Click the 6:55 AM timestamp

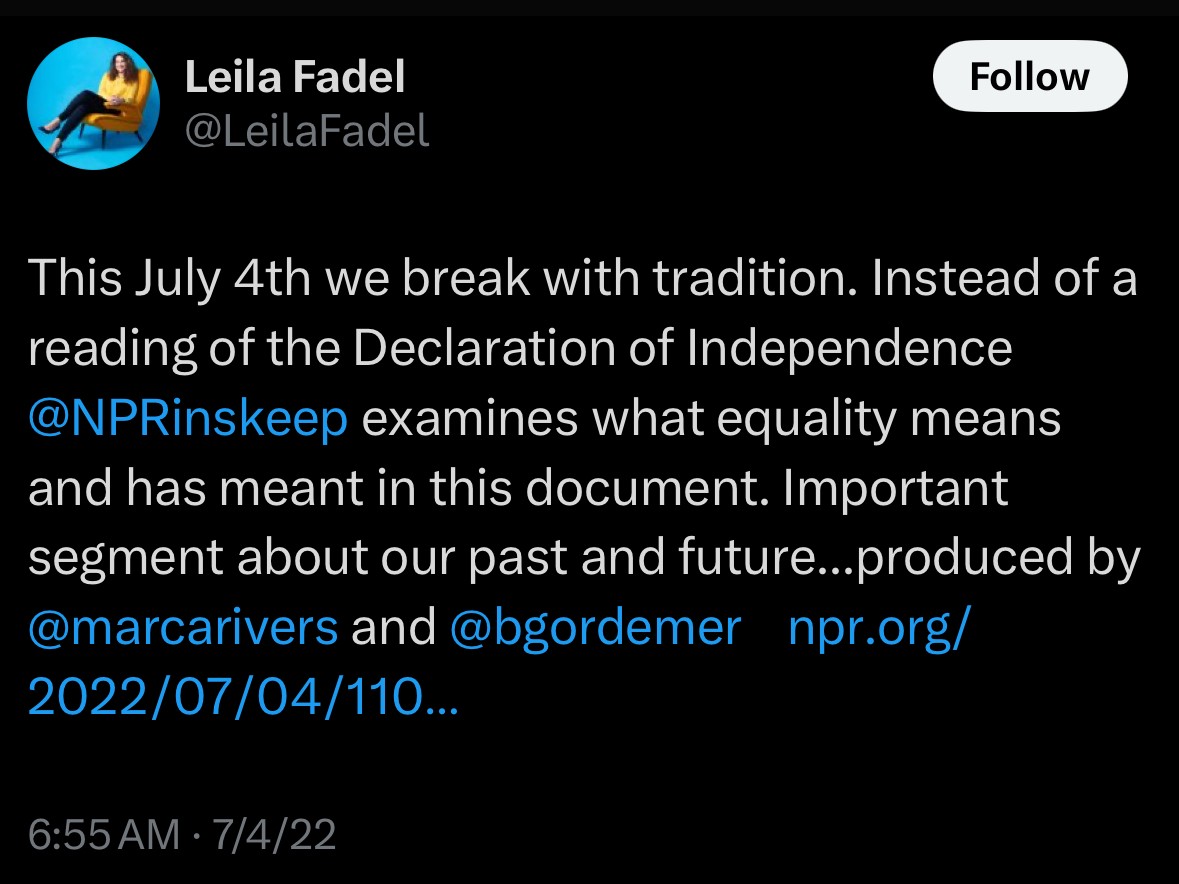[104, 834]
